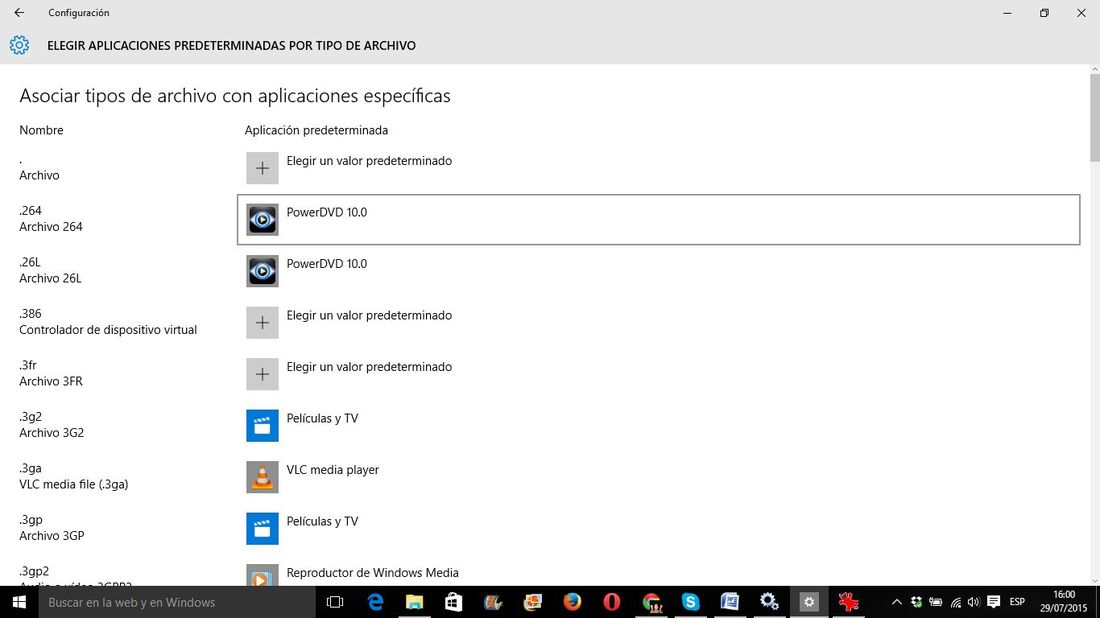Image resolution: width=1100 pixels, height=618 pixels.
Task: Click the vertical scrollbar thumb
Action: tap(1094, 117)
